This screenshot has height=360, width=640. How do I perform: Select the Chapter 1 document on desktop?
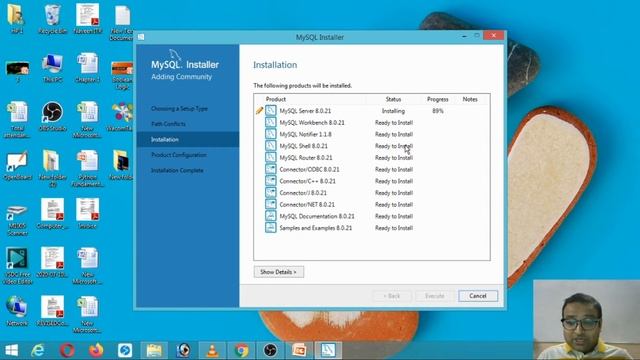pyautogui.click(x=87, y=68)
